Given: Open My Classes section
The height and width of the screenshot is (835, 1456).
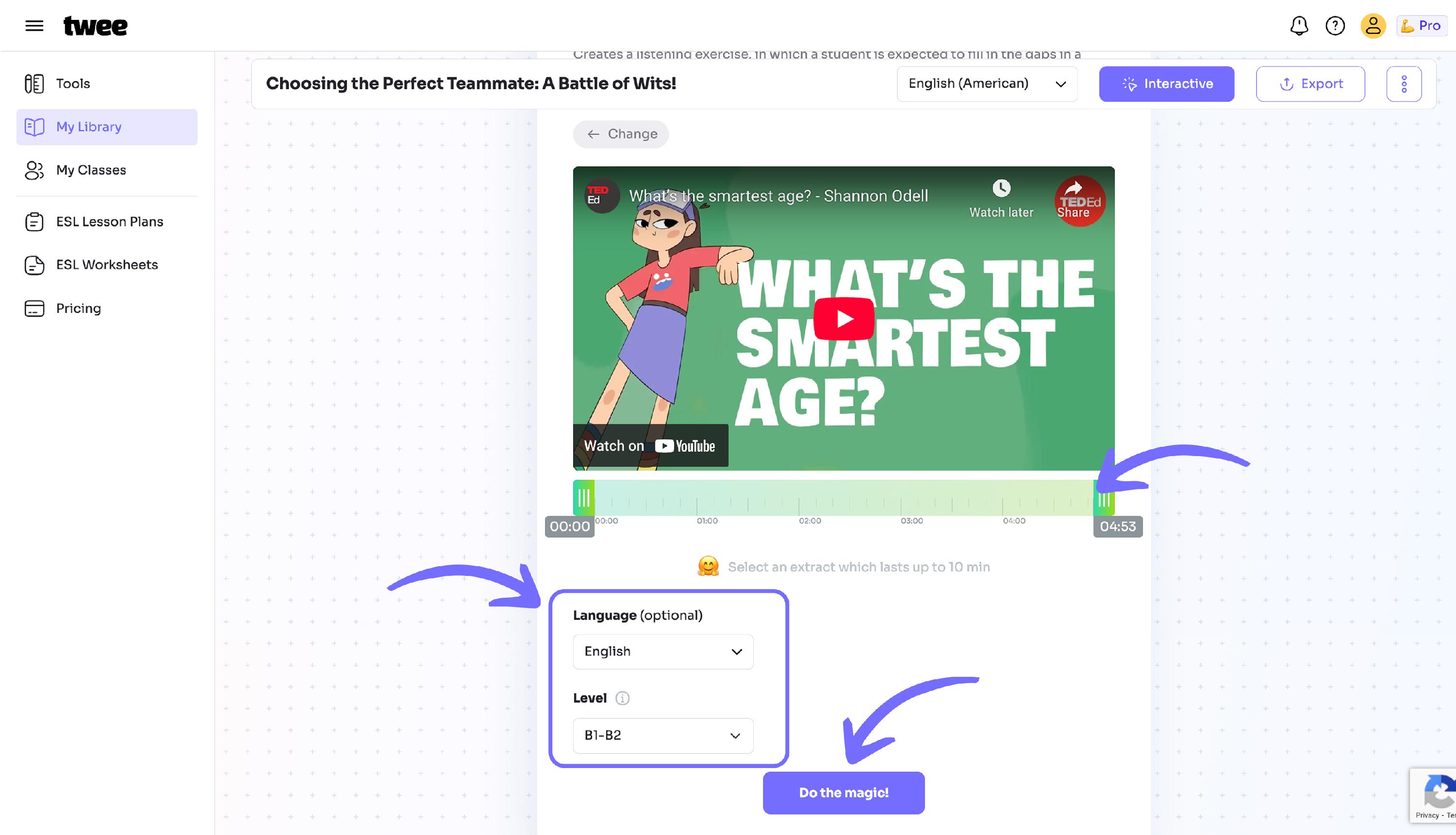Looking at the screenshot, I should coord(107,170).
